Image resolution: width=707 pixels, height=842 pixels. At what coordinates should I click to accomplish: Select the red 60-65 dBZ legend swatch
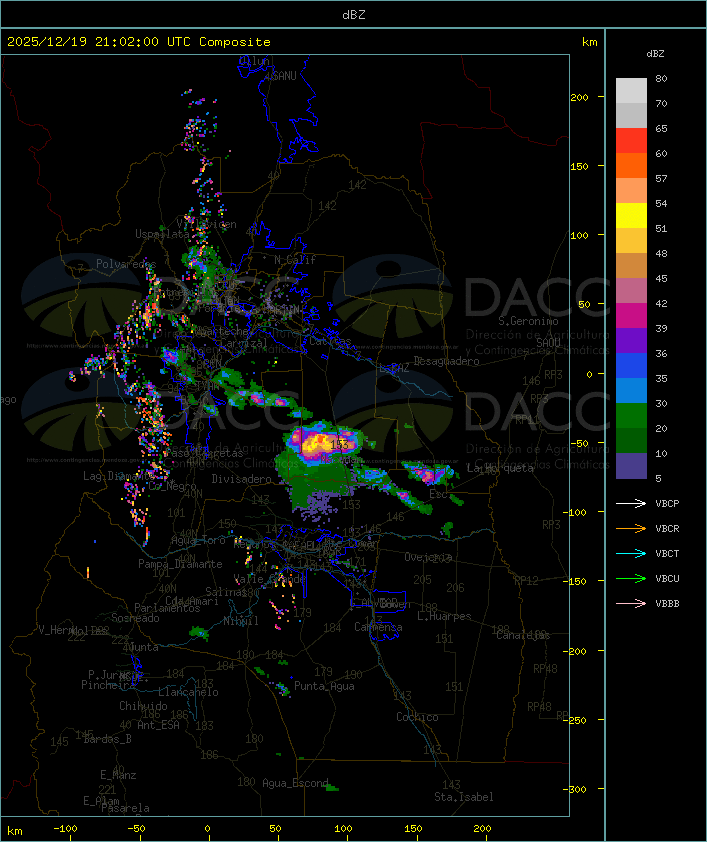(631, 141)
